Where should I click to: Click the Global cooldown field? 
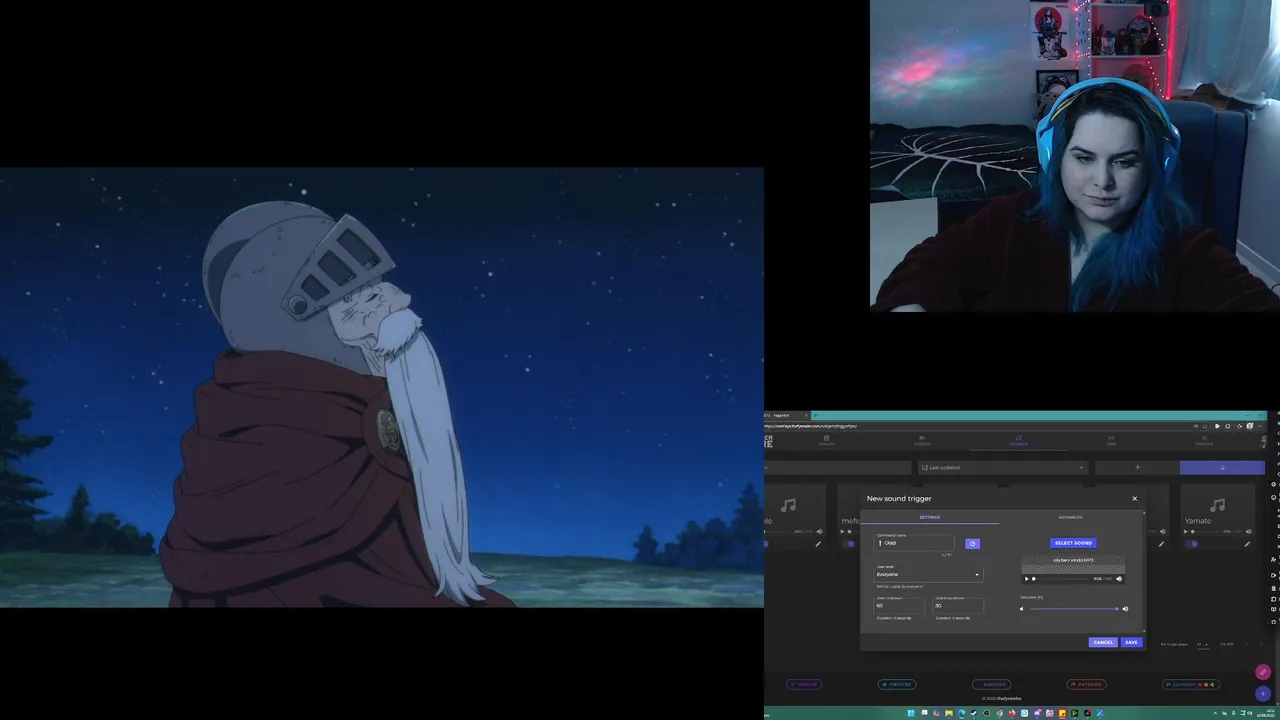pos(958,606)
